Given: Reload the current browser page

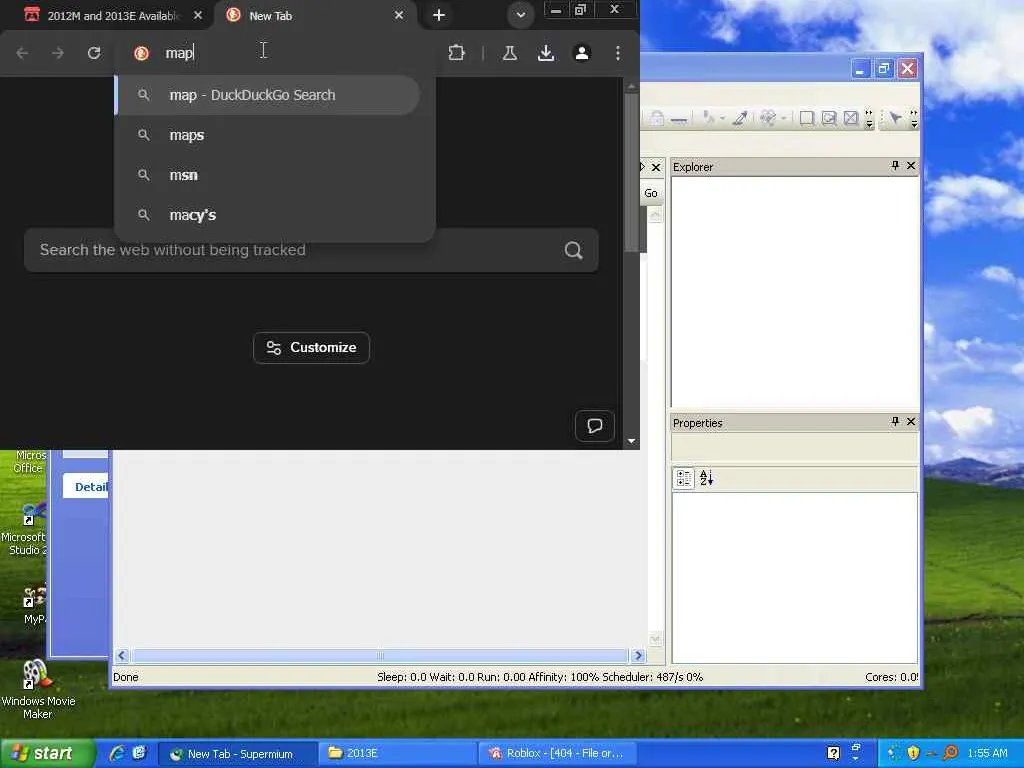Looking at the screenshot, I should click(x=94, y=53).
